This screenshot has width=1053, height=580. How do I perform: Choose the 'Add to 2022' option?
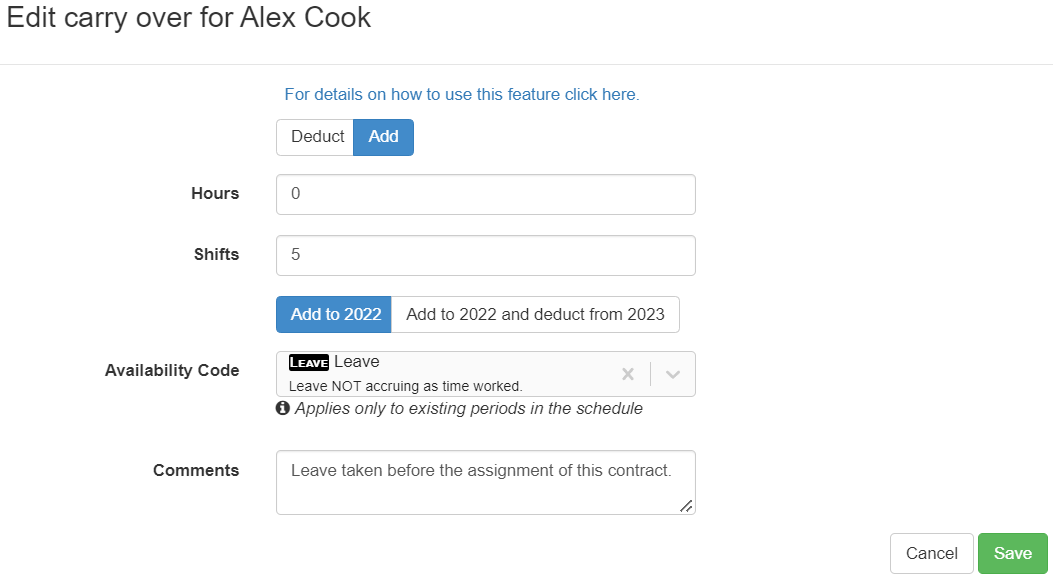point(335,314)
